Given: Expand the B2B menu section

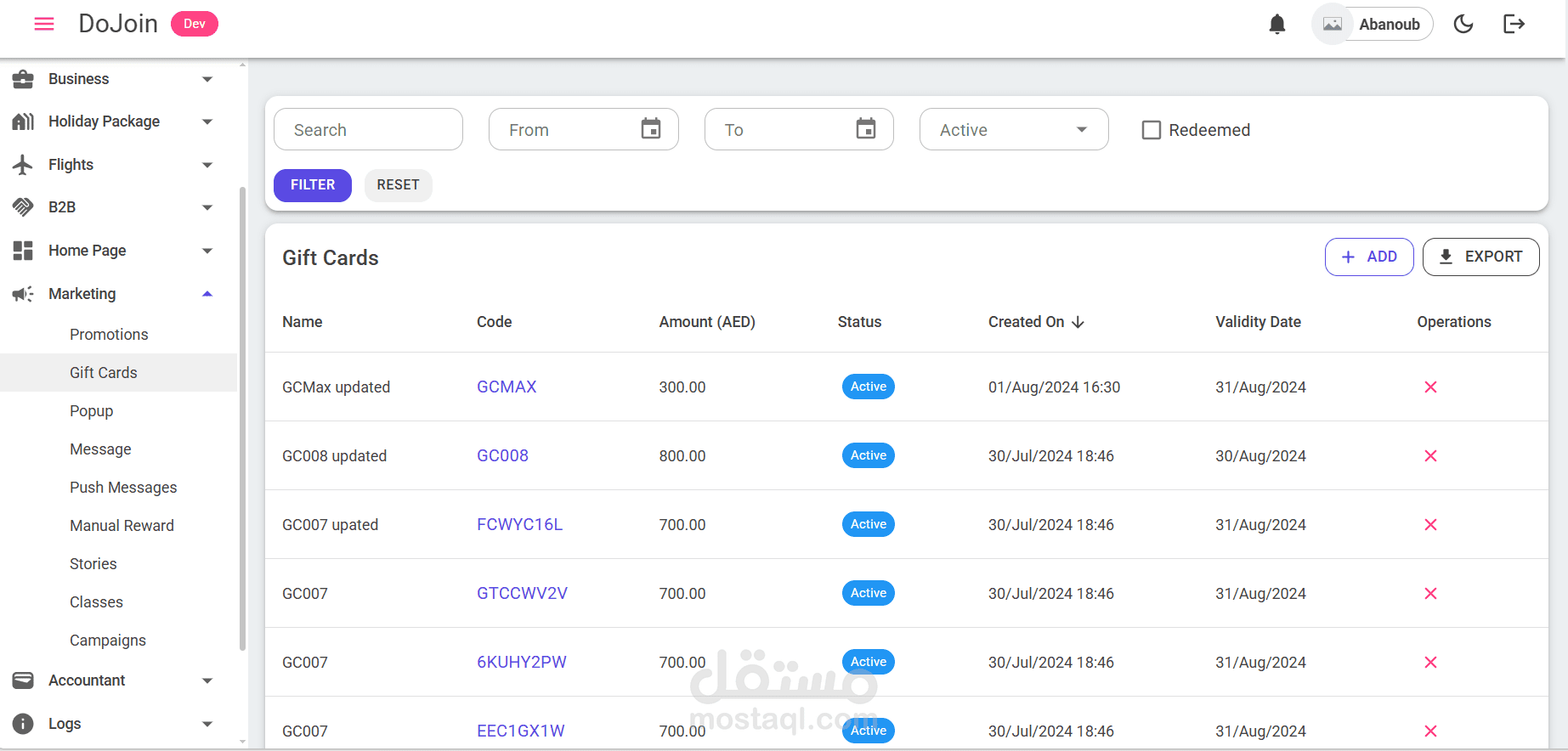Looking at the screenshot, I should tap(207, 207).
